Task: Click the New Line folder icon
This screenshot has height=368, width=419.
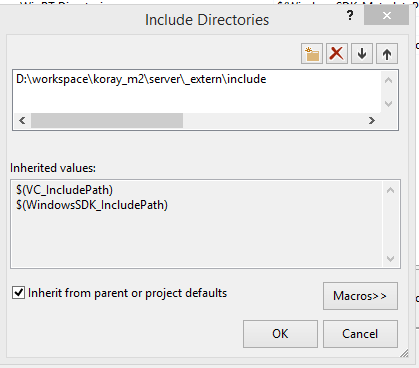Action: coord(312,53)
